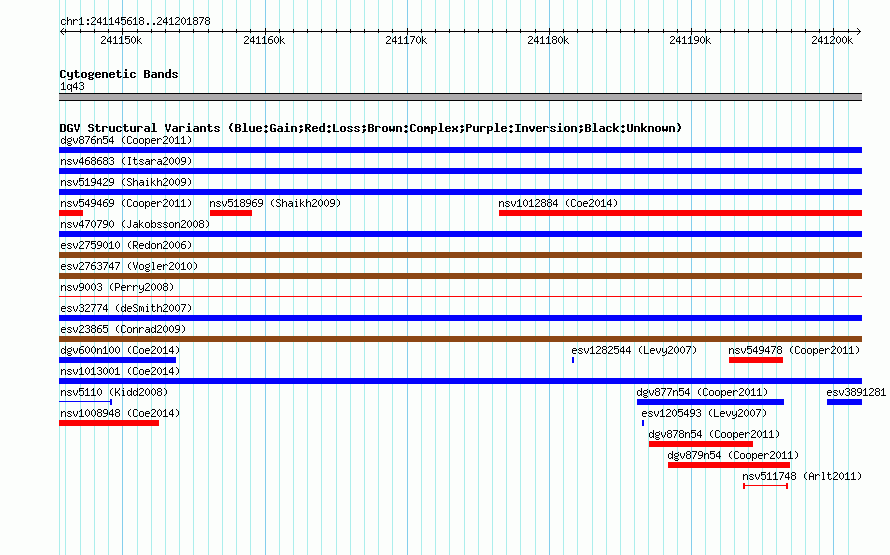
Task: Click the 241190k ruler tick label
Action: click(x=690, y=40)
